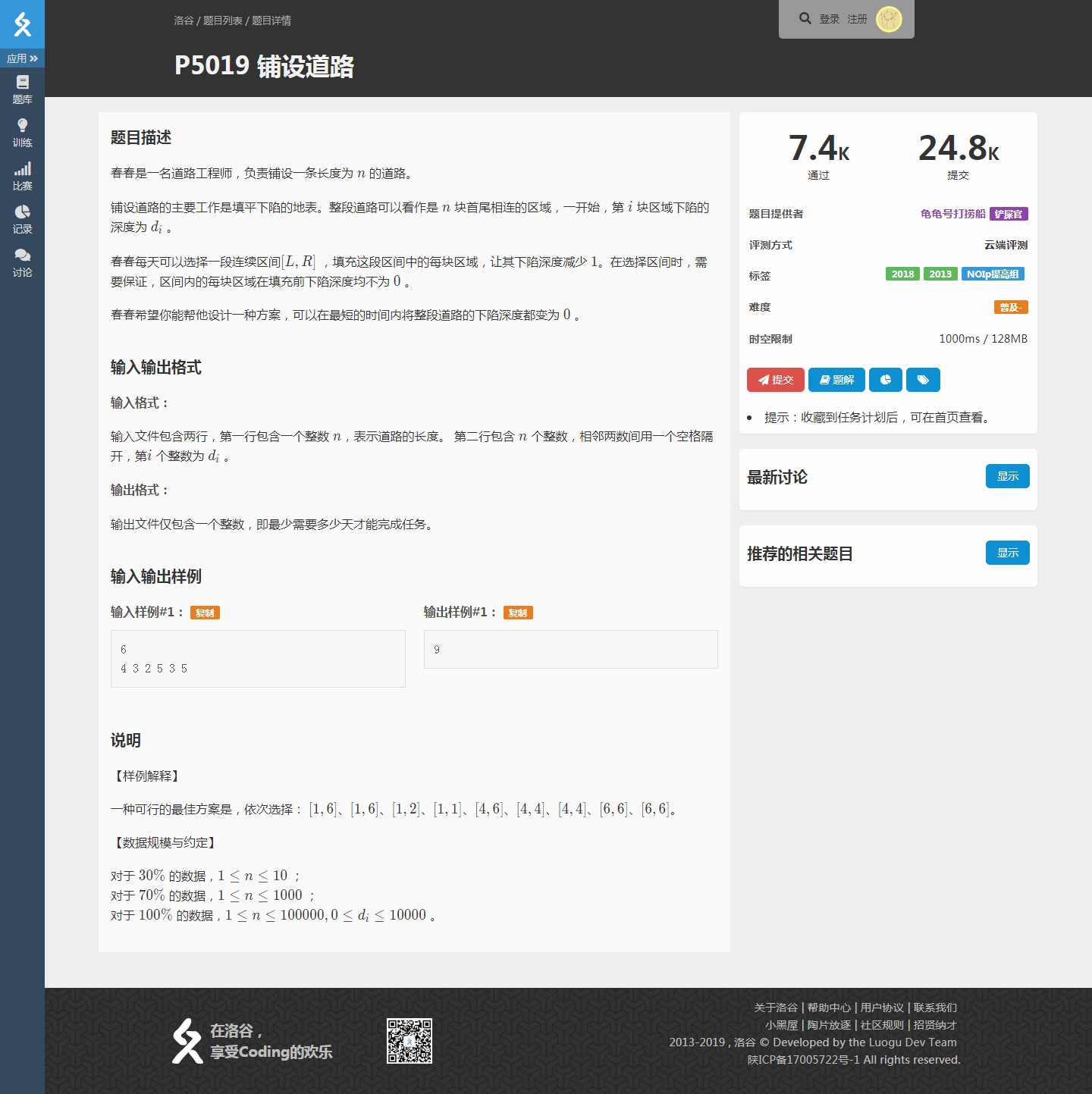Click the 24.8K 提交 statistic
Screen dimensions: 1092x1094
click(958, 156)
